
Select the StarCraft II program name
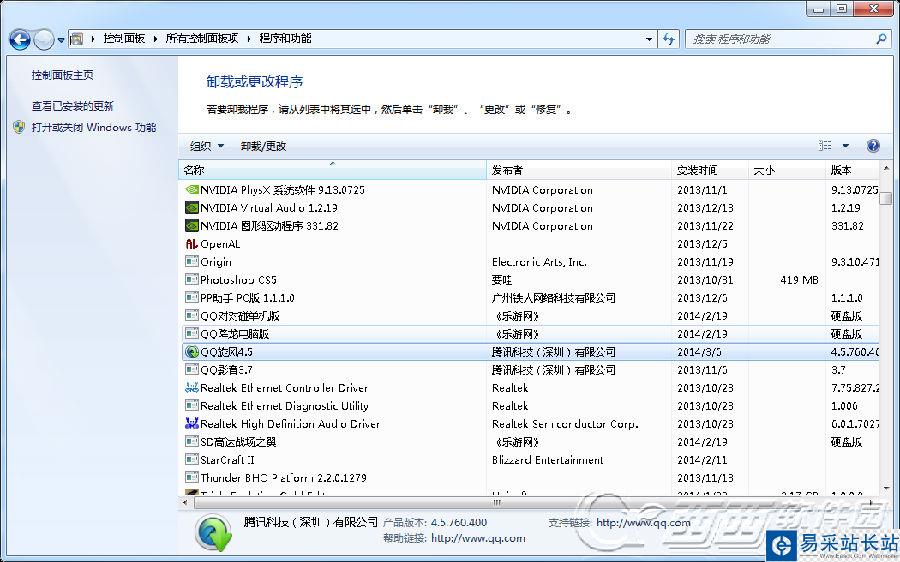[227, 460]
